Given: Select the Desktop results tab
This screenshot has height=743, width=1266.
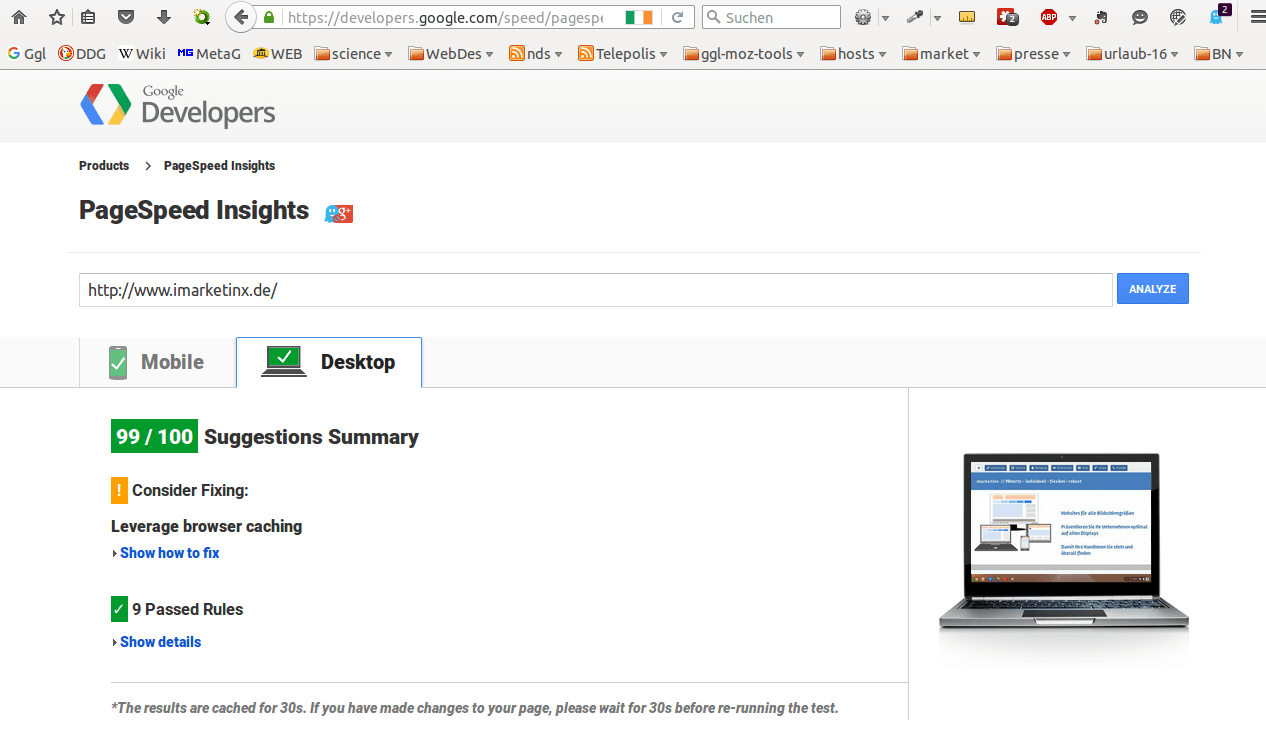Looking at the screenshot, I should click(329, 362).
